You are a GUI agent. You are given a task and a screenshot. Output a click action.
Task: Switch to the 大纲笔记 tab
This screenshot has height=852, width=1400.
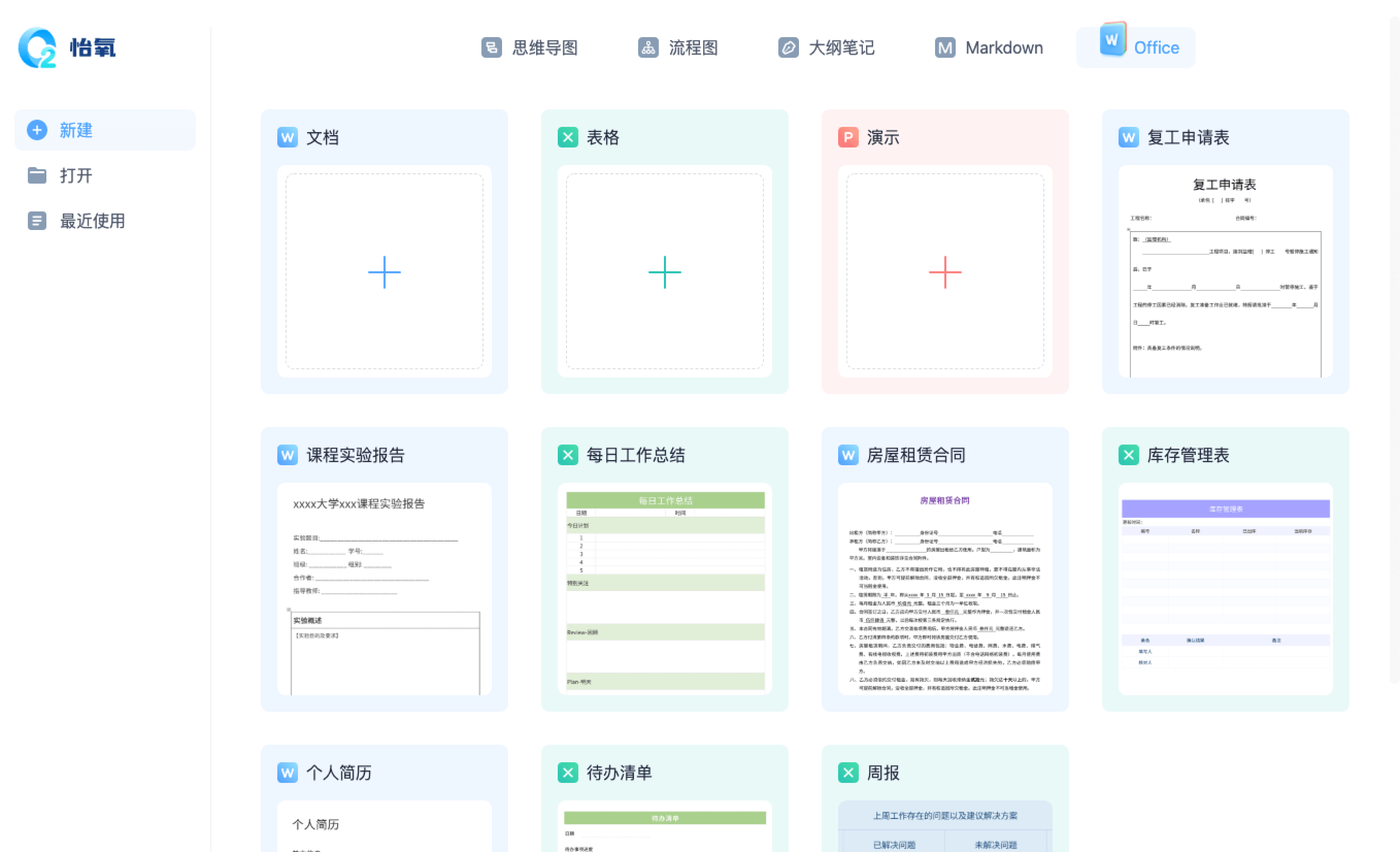pos(826,48)
